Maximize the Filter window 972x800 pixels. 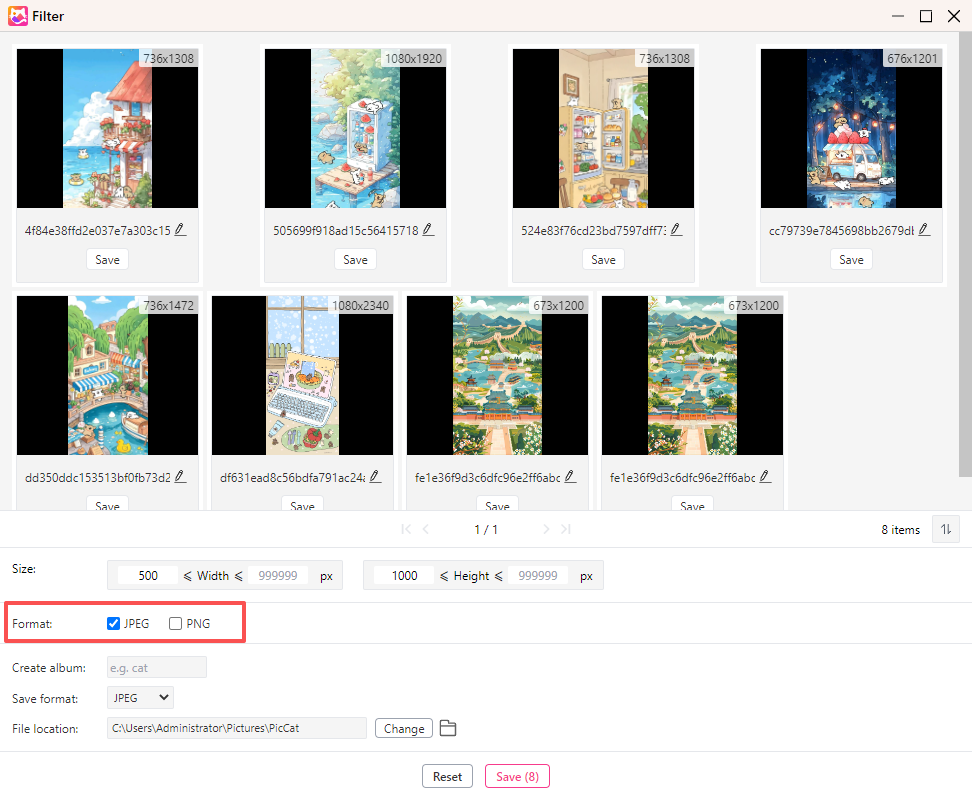click(x=926, y=16)
